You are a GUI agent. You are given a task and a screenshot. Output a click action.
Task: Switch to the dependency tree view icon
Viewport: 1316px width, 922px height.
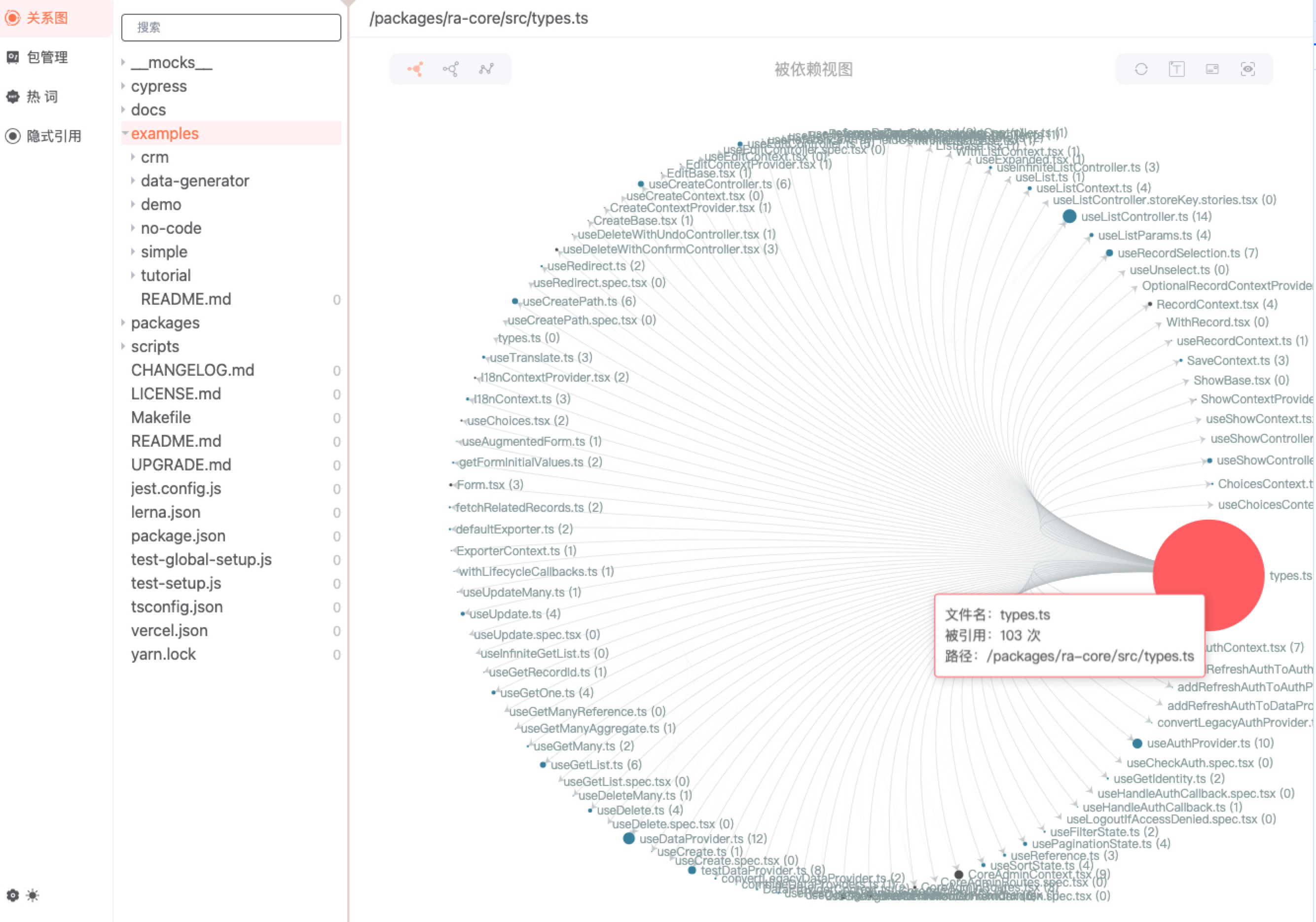[x=450, y=70]
